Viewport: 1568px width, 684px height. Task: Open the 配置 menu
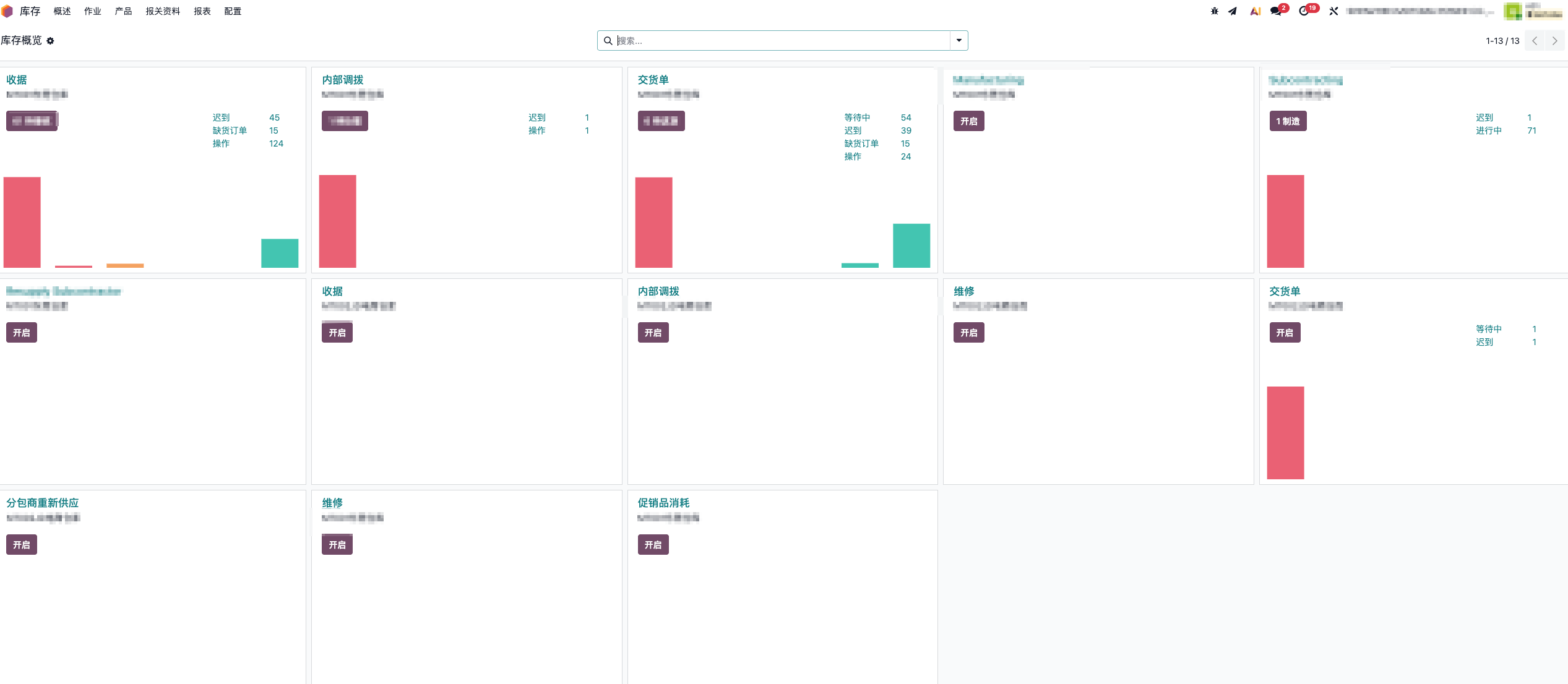233,11
